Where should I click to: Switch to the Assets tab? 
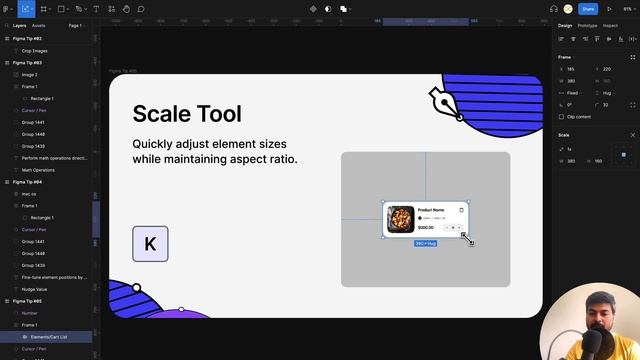pos(39,25)
